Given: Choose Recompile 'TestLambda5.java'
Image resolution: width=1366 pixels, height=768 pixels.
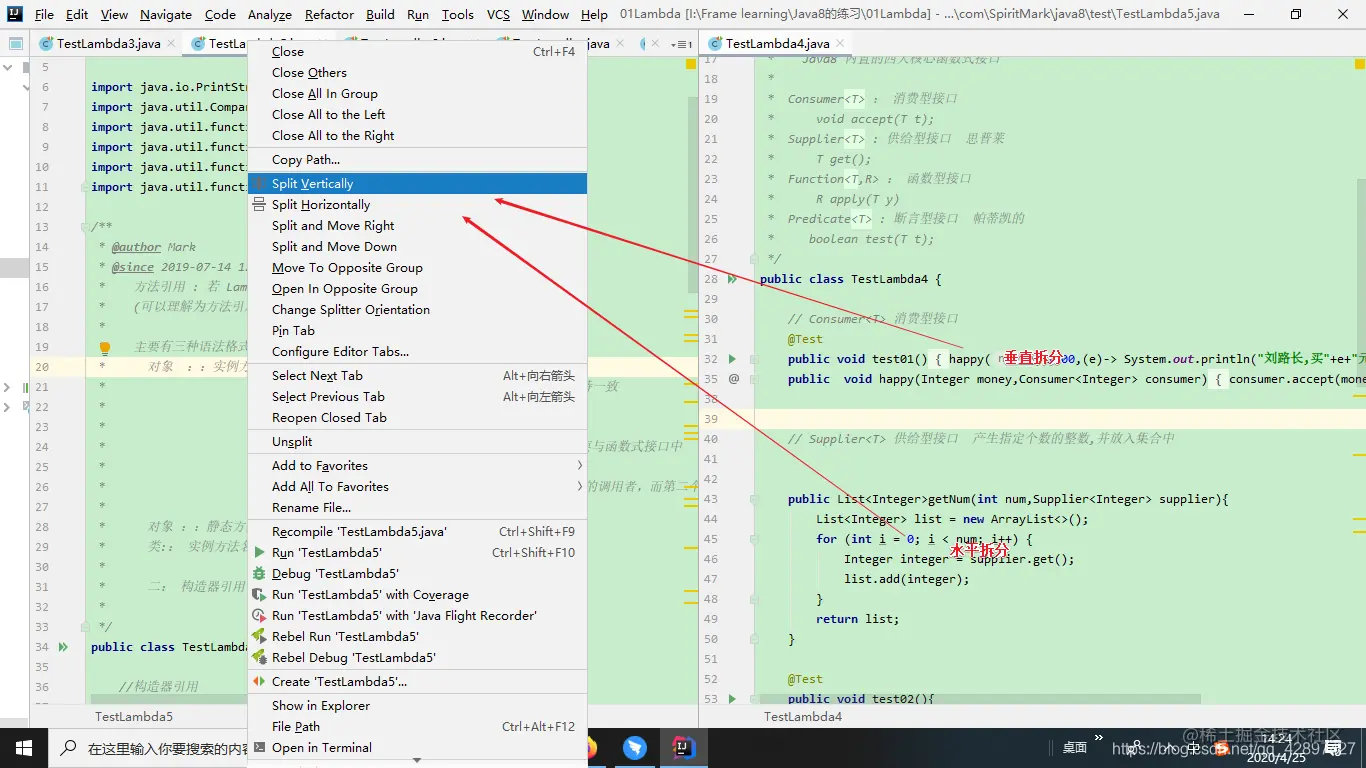Looking at the screenshot, I should coord(417,532).
